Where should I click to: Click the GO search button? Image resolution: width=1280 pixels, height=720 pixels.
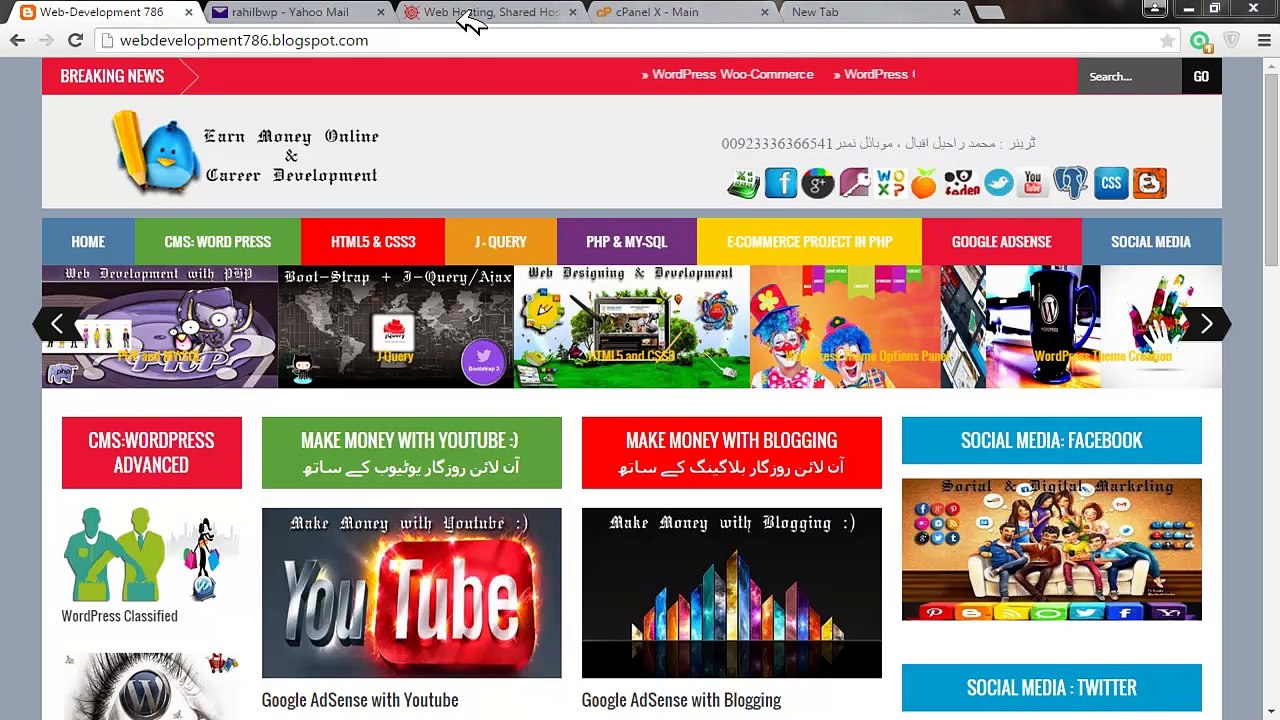pyautogui.click(x=1201, y=76)
